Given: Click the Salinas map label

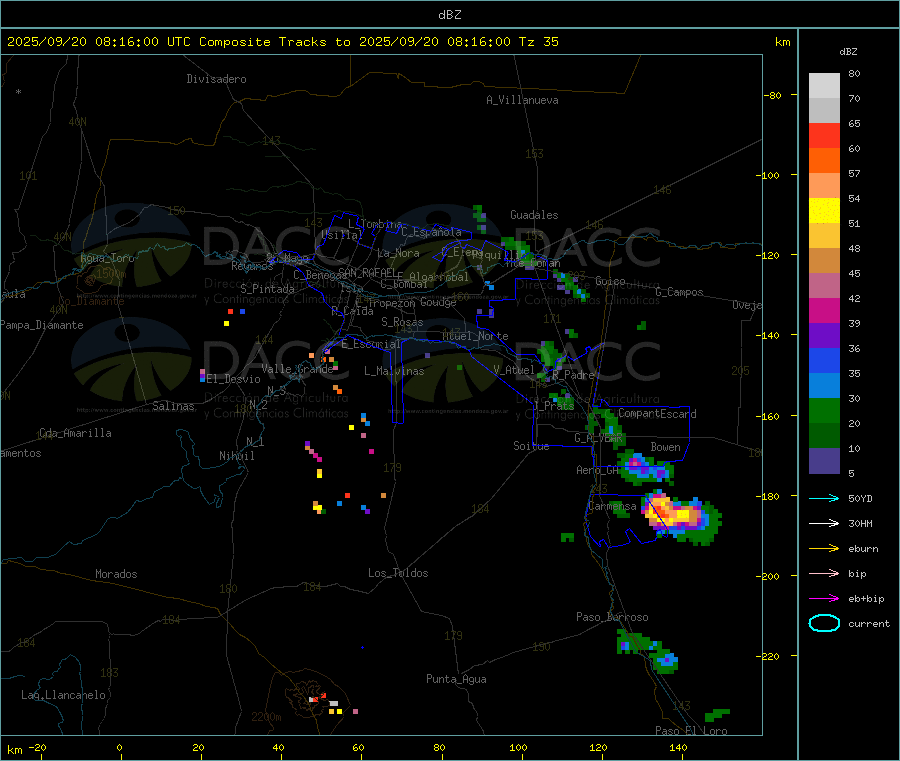Looking at the screenshot, I should (x=173, y=406).
